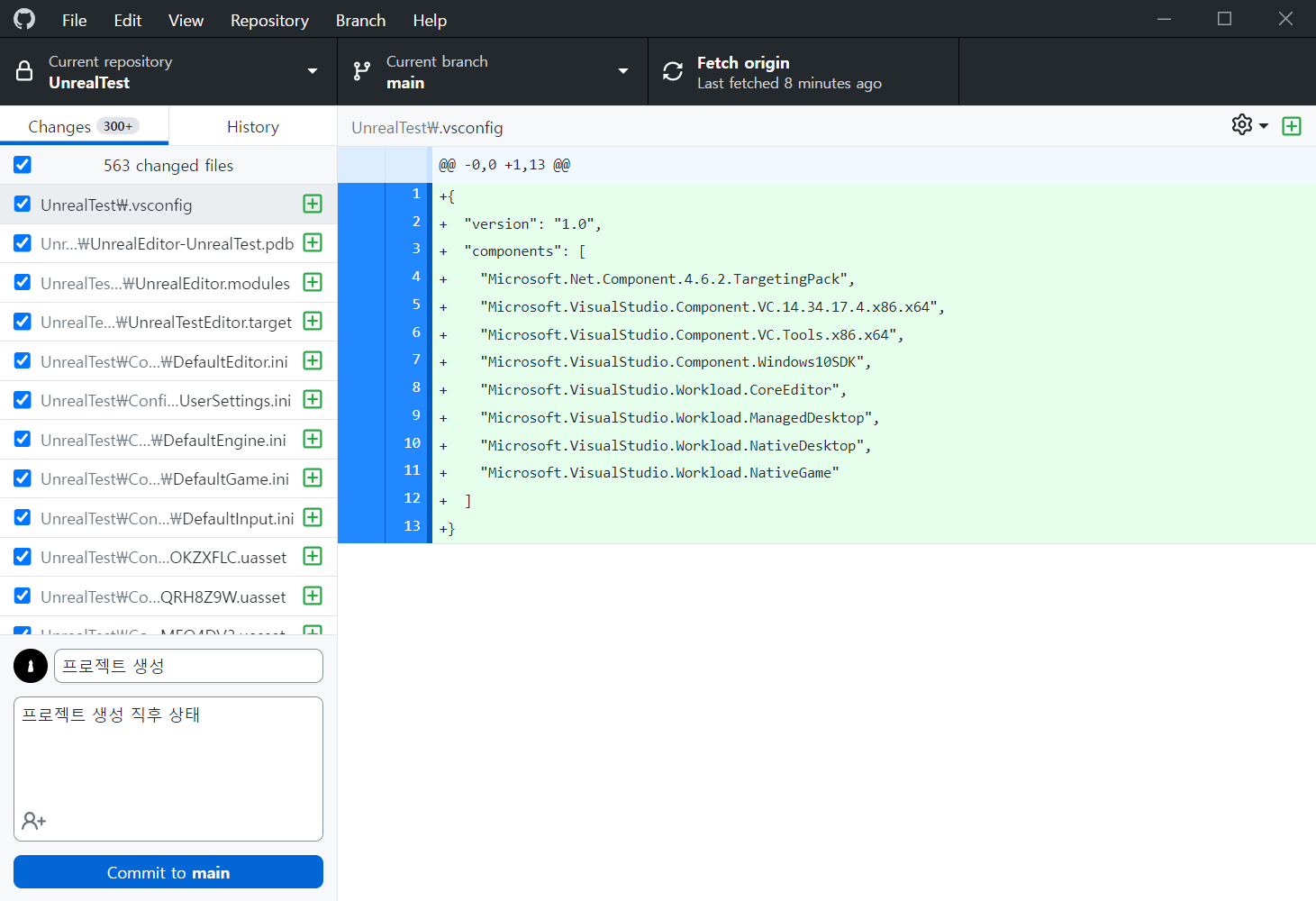Uncheck DefaultInput.ini checkbox
The image size is (1316, 901).
pyautogui.click(x=23, y=517)
